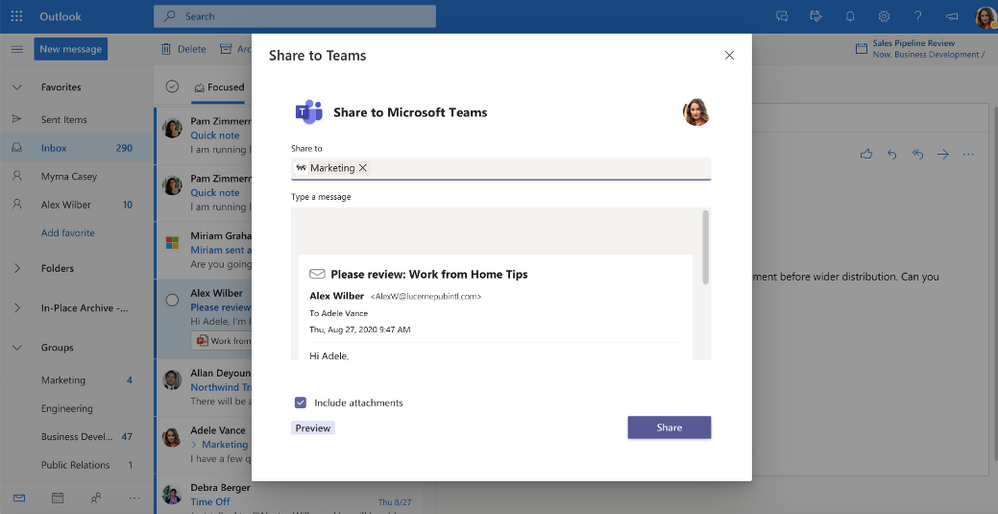
Task: Collapse the Favorites section
Action: point(17,87)
